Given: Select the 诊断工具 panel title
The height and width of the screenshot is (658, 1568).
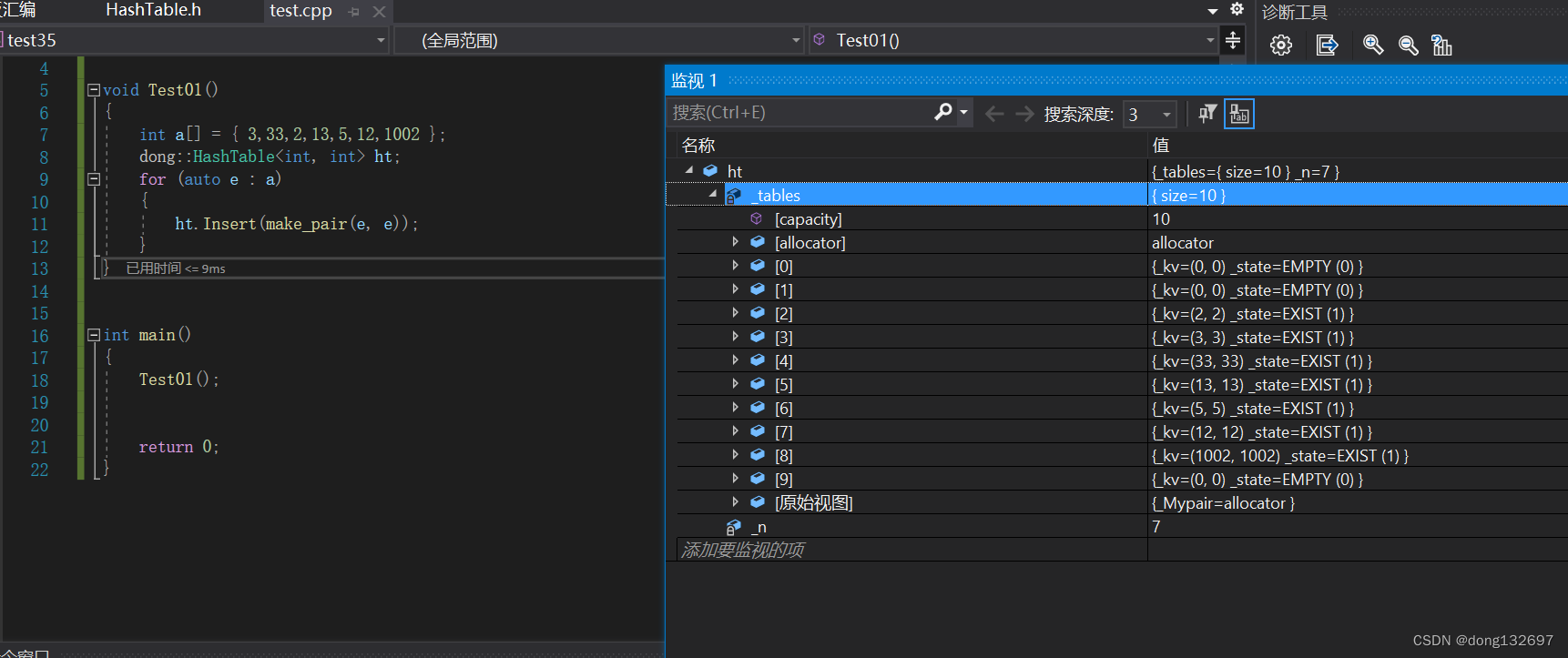Looking at the screenshot, I should coord(1294,12).
